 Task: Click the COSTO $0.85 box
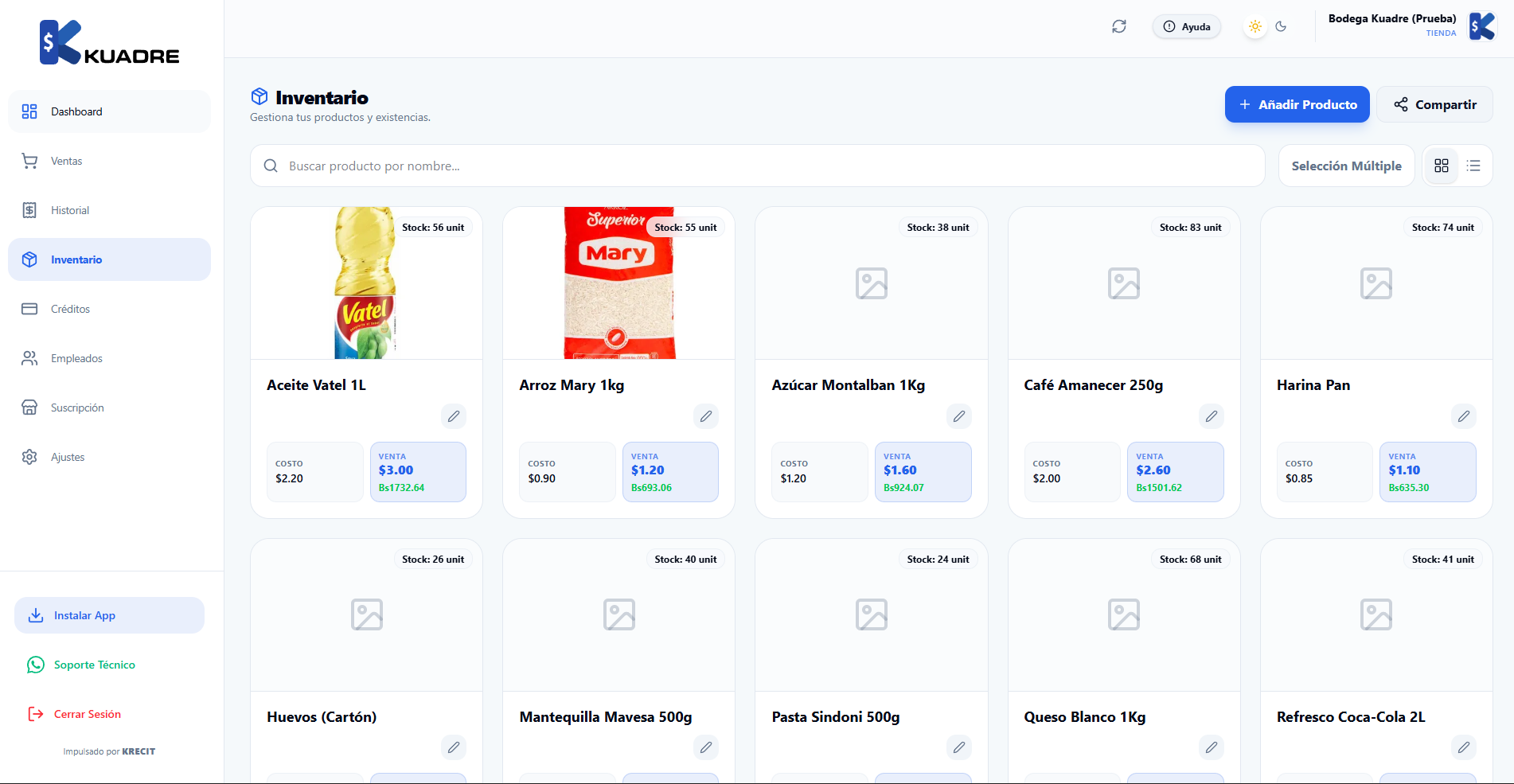(1325, 472)
